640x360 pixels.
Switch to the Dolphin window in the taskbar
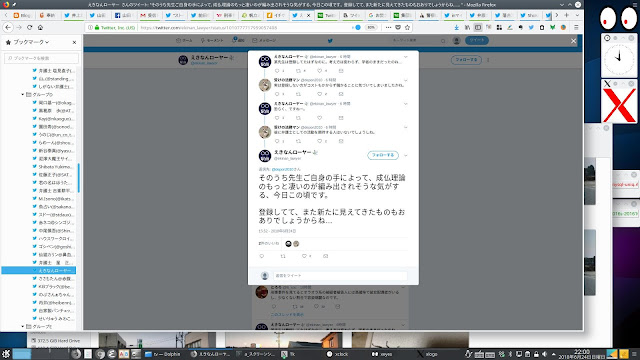(x=162, y=354)
